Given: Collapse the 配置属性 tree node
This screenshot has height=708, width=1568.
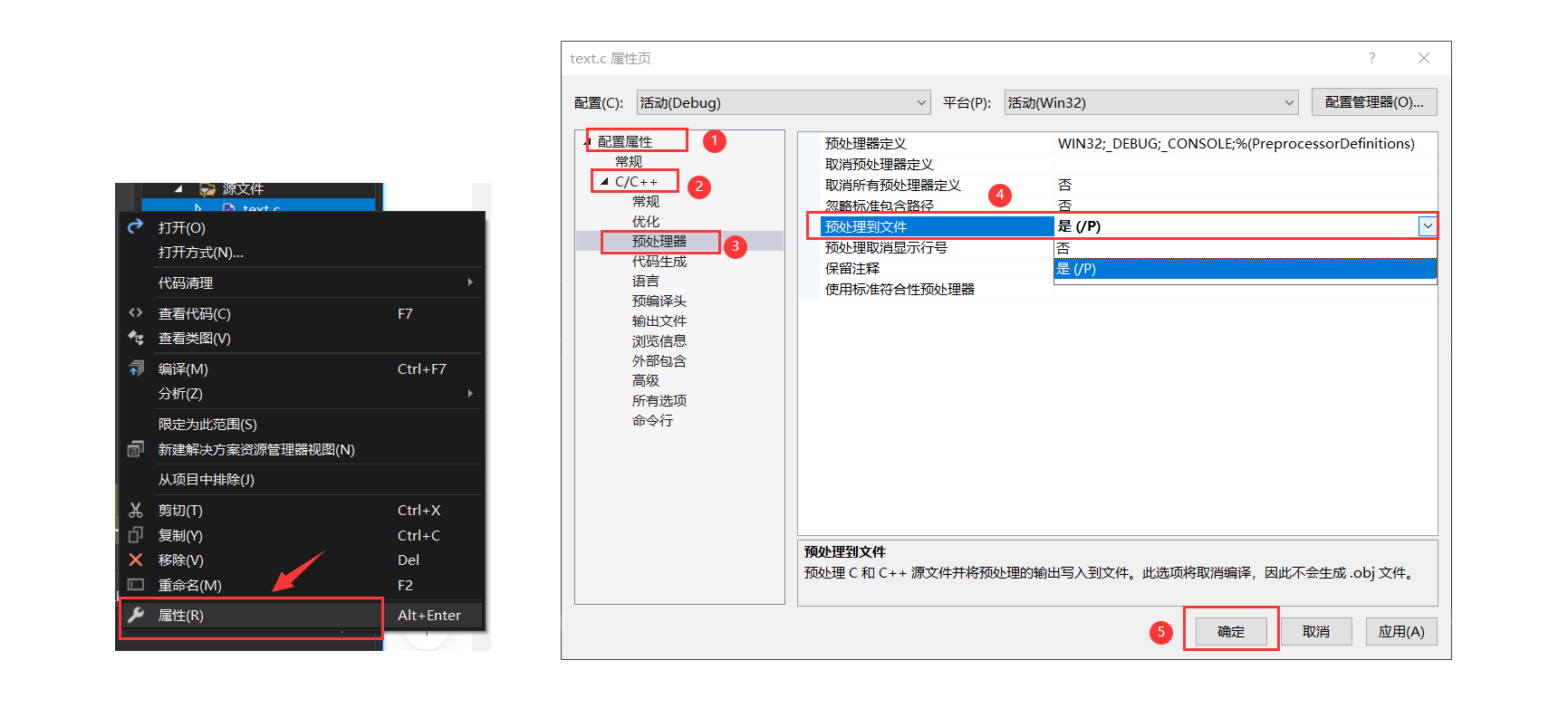Looking at the screenshot, I should click(587, 142).
